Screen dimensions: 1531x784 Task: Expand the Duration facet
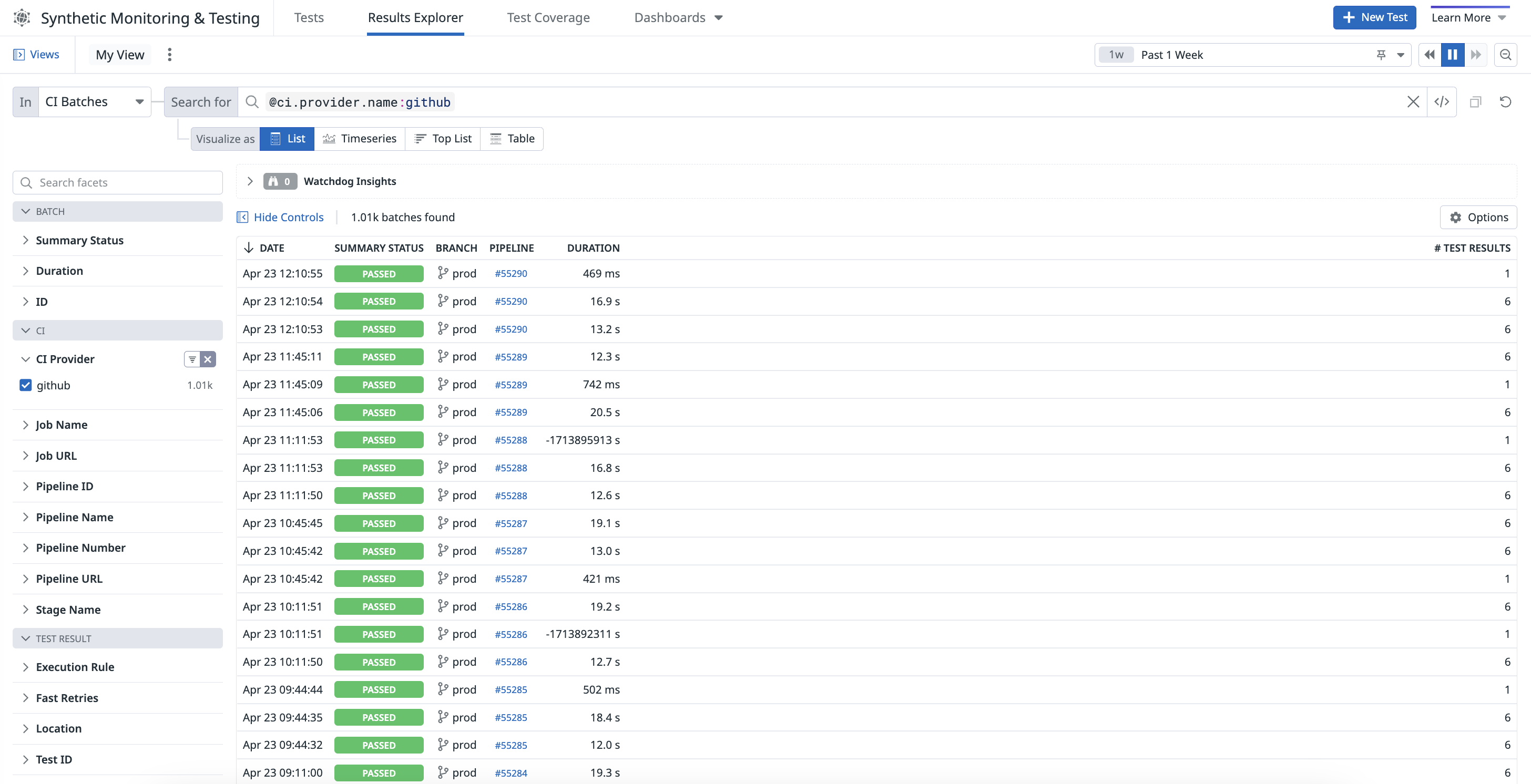pos(26,271)
